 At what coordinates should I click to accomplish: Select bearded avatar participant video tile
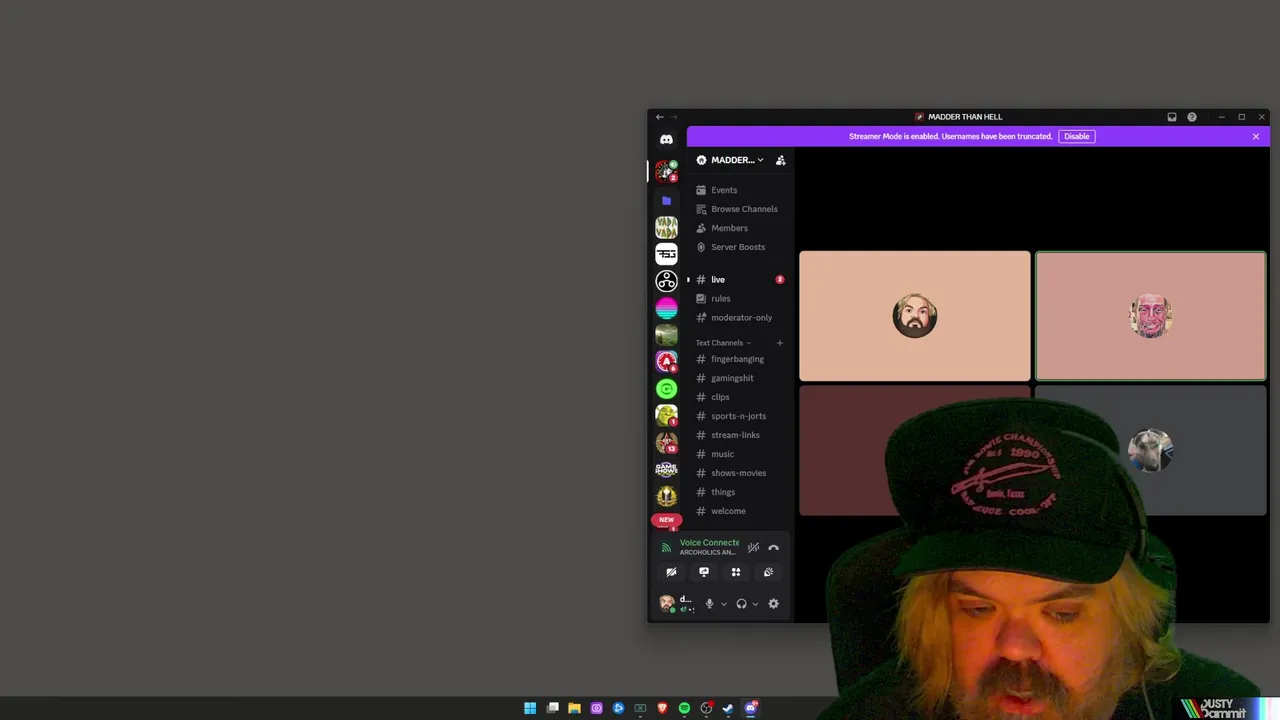(914, 316)
